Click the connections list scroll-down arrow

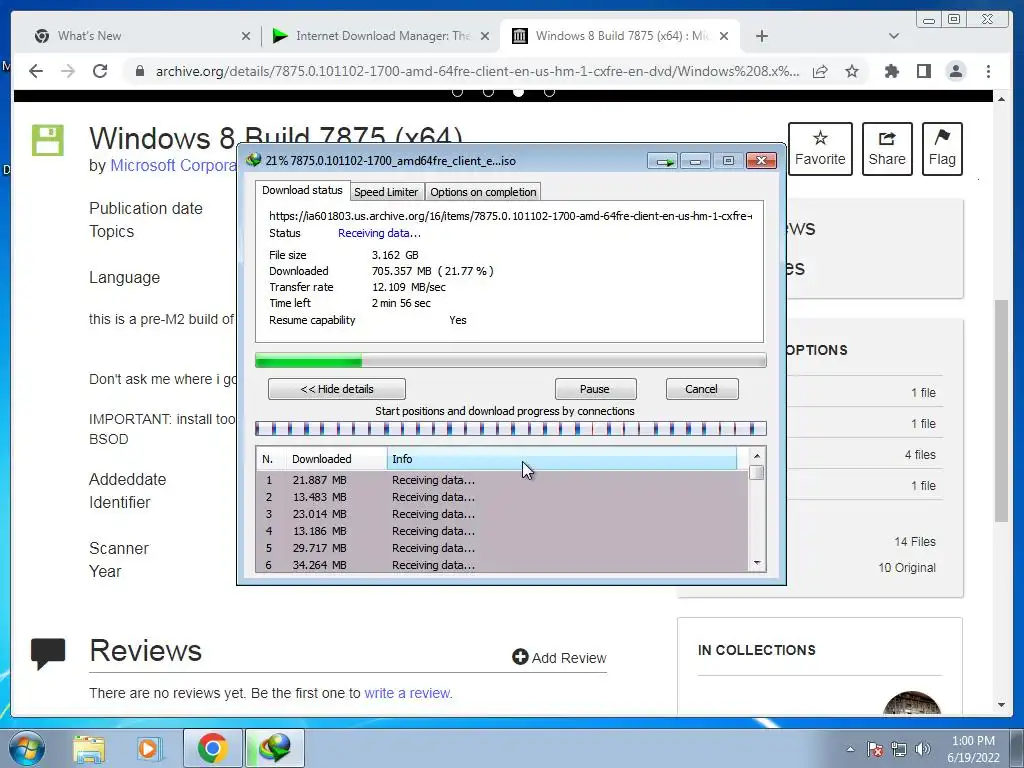point(757,563)
